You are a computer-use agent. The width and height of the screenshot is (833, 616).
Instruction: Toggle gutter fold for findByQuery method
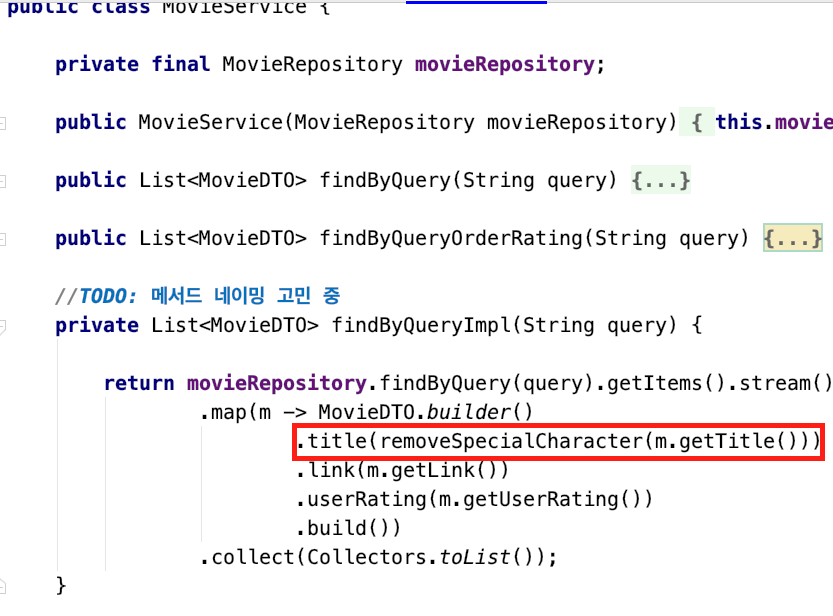3,182
